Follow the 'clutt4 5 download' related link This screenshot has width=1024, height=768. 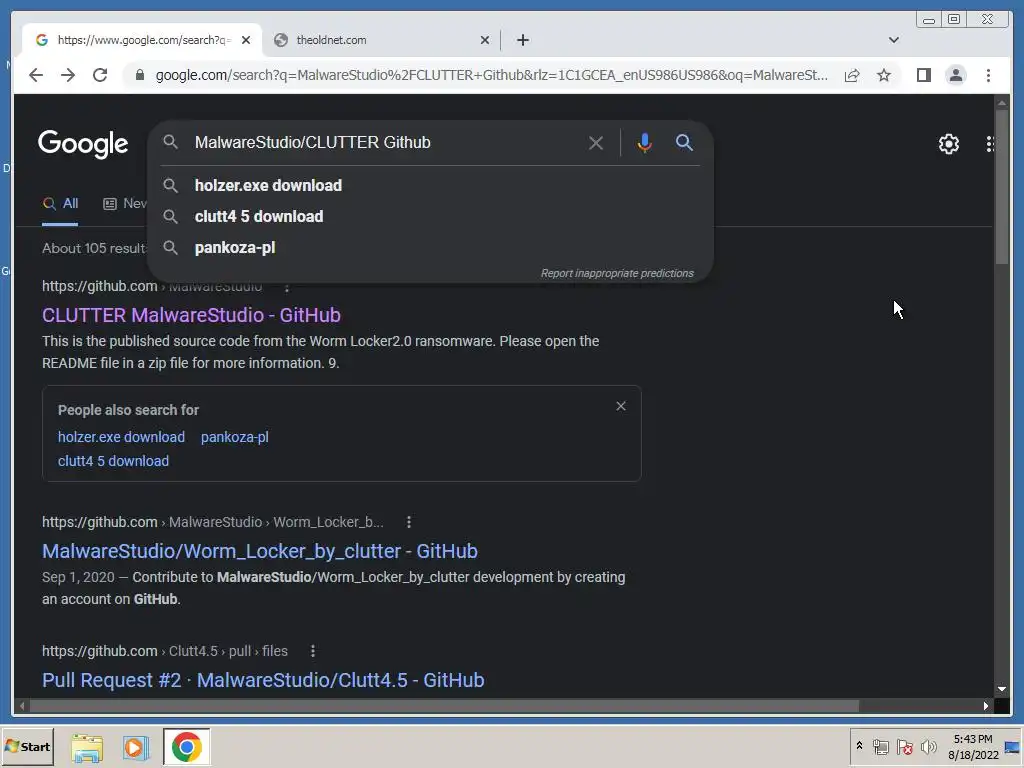114,461
